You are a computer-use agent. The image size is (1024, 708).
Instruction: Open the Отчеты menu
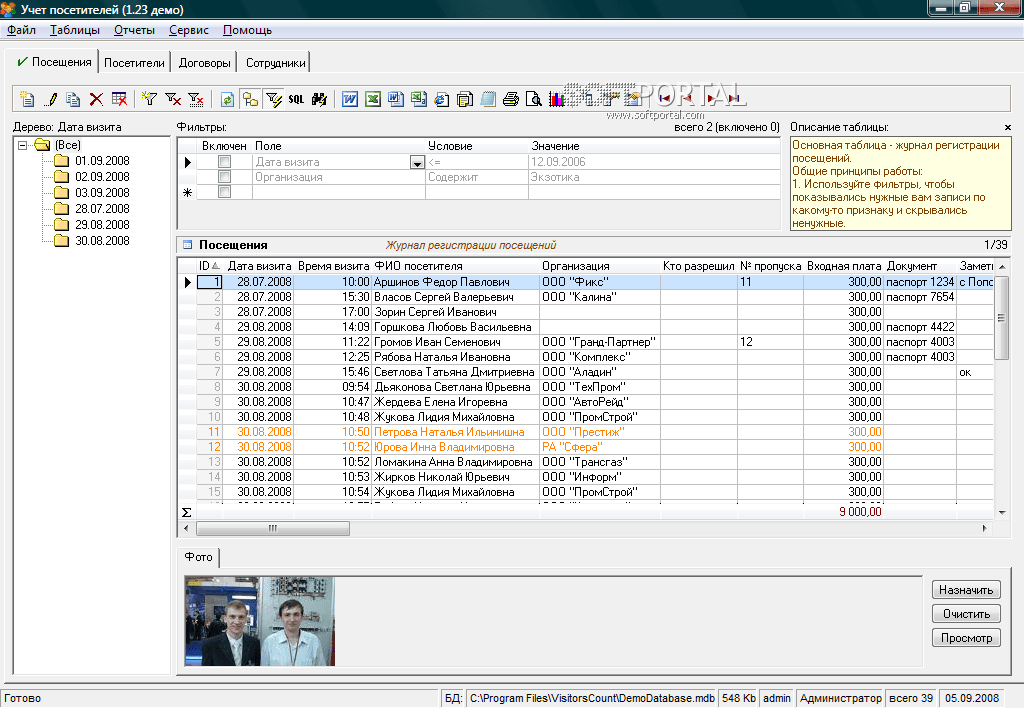[134, 30]
